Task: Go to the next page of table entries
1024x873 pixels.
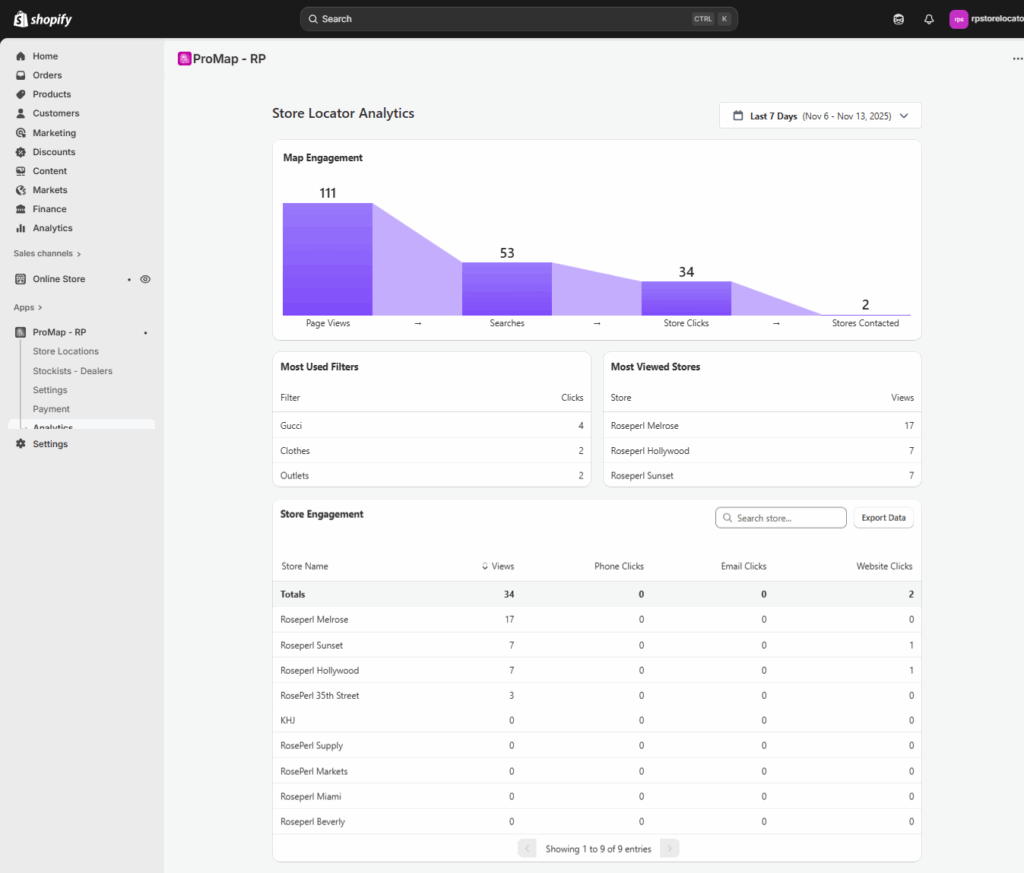Action: point(669,849)
